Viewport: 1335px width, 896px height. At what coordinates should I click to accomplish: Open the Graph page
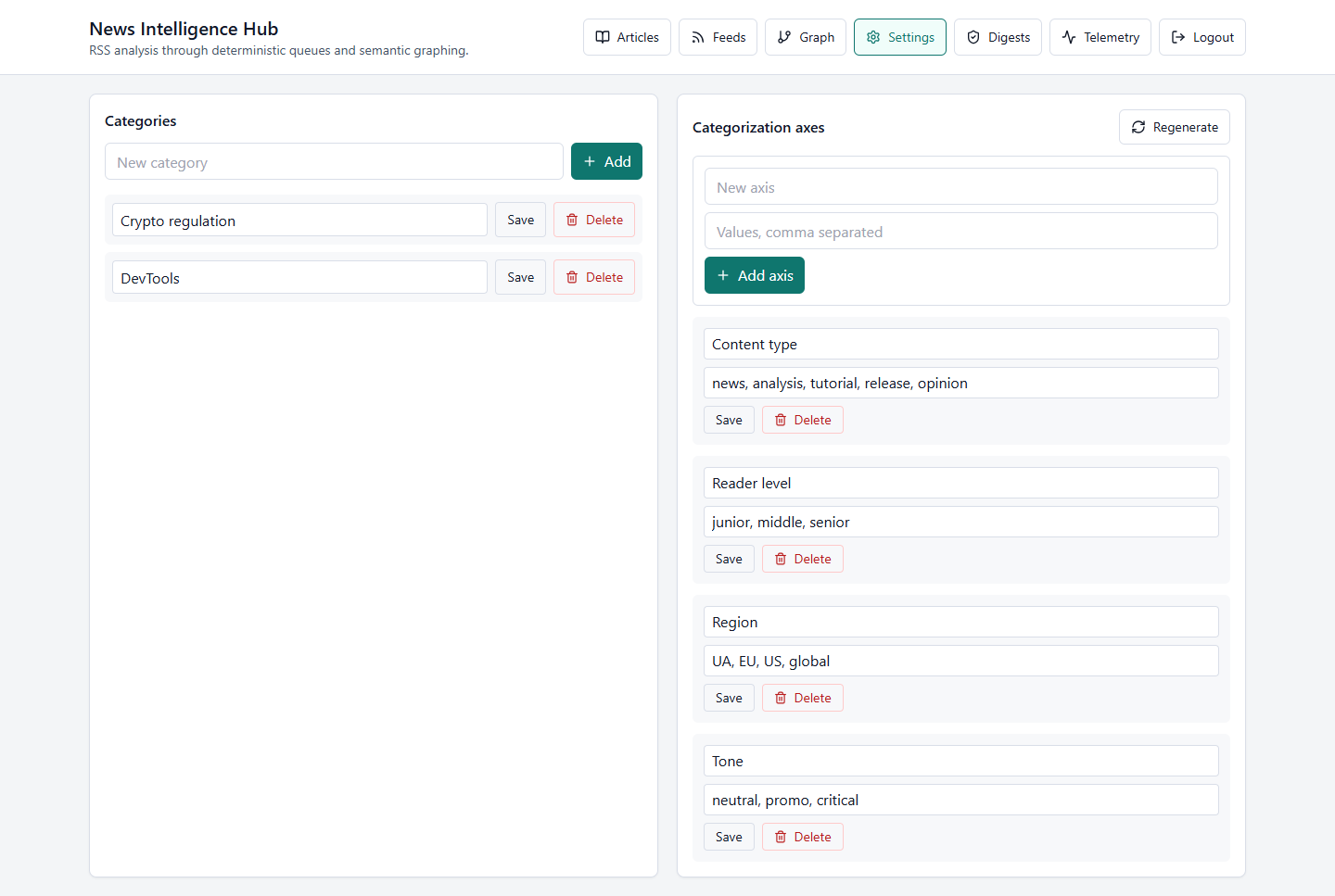coord(806,37)
